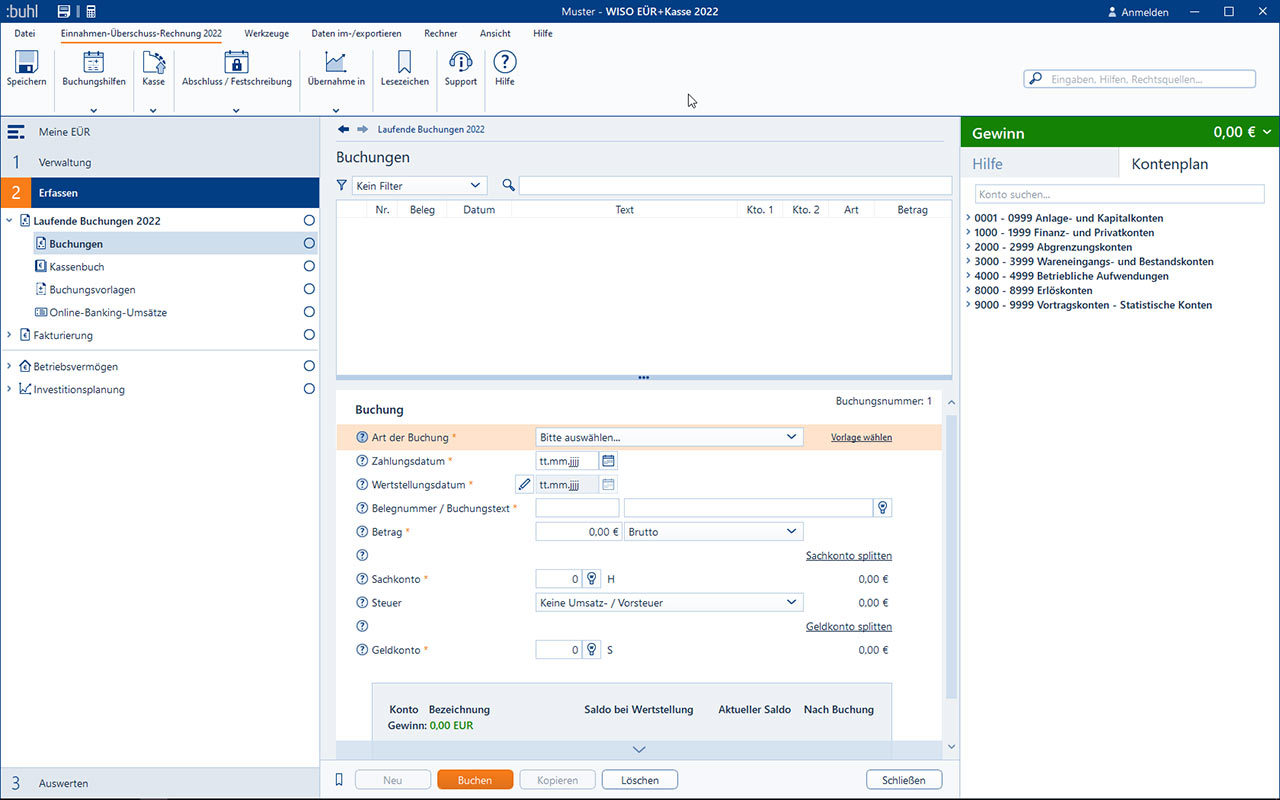Viewport: 1280px width, 800px height.
Task: Click the Schließen button
Action: click(x=904, y=780)
